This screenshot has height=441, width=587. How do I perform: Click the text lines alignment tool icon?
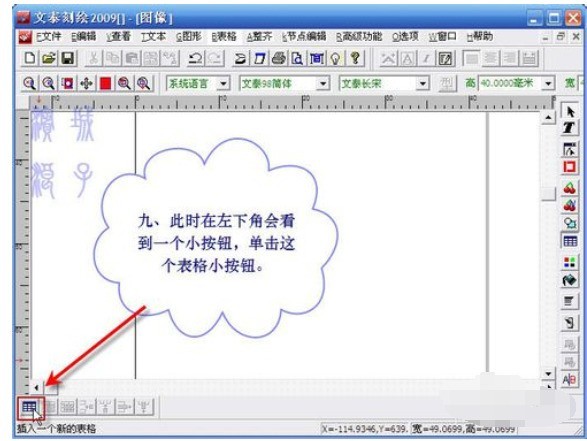click(x=570, y=301)
